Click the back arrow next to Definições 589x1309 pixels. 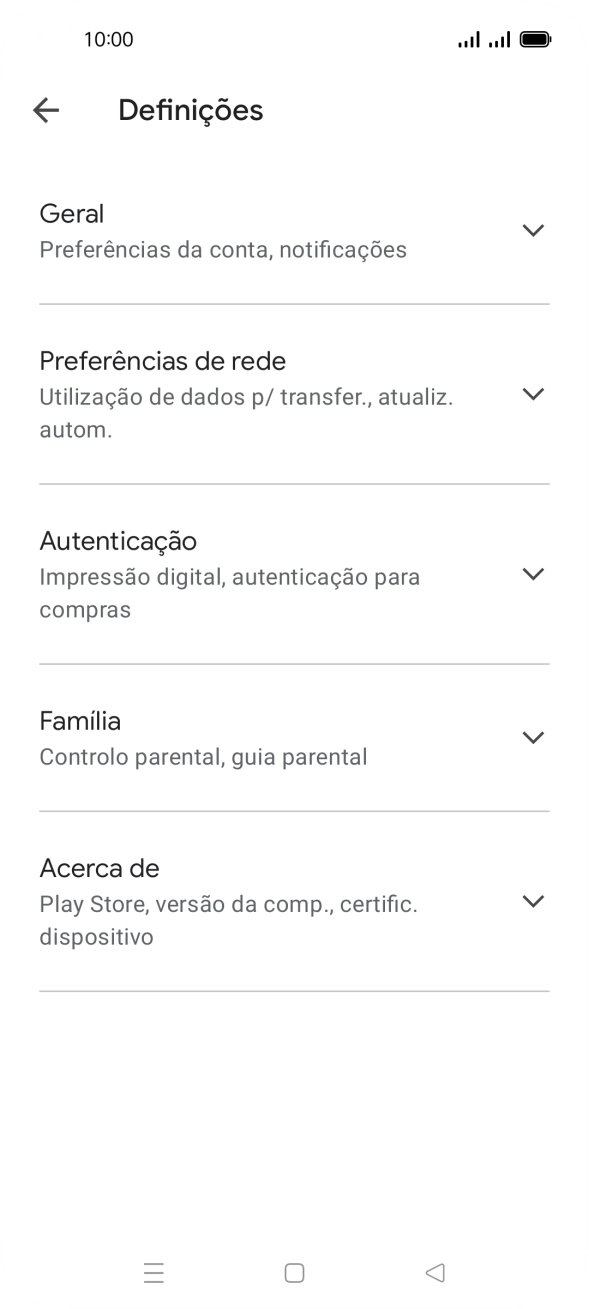(47, 111)
